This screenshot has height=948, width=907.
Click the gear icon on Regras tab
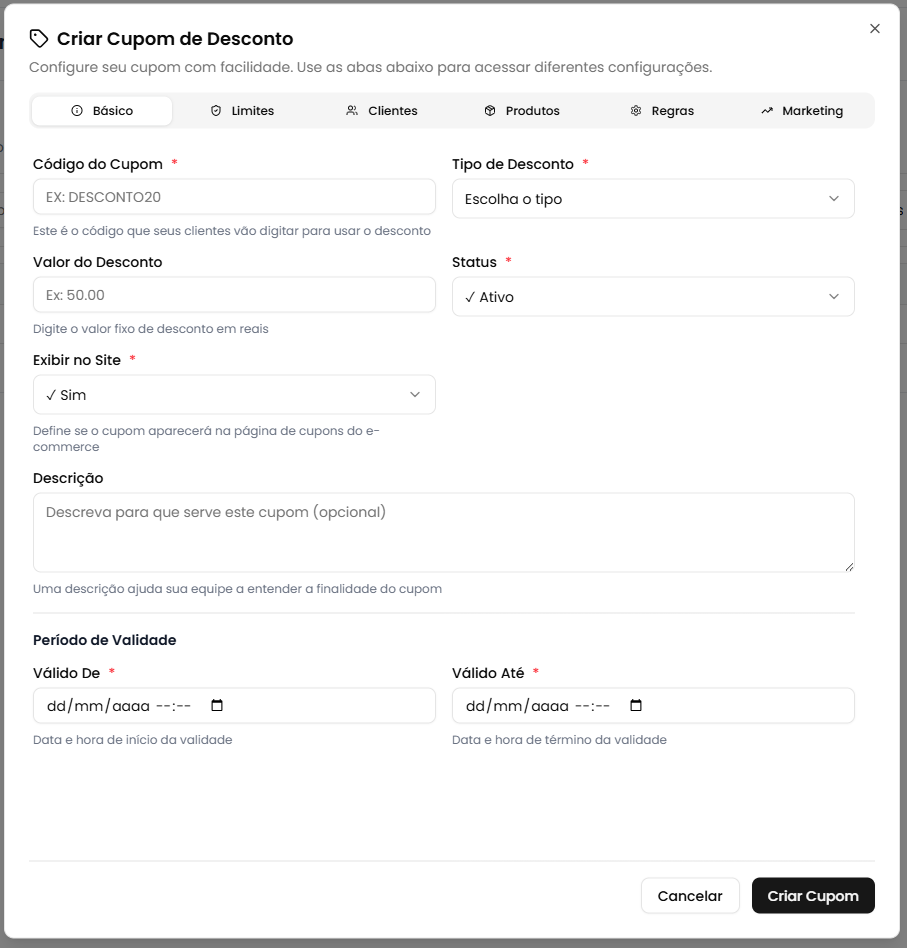(636, 111)
